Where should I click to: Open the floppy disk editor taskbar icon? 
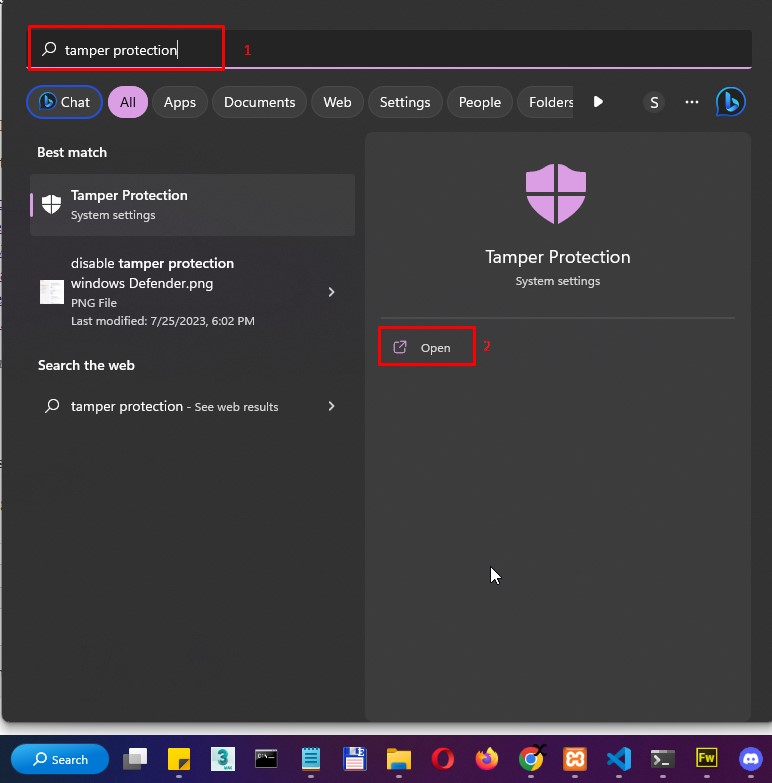click(x=355, y=759)
